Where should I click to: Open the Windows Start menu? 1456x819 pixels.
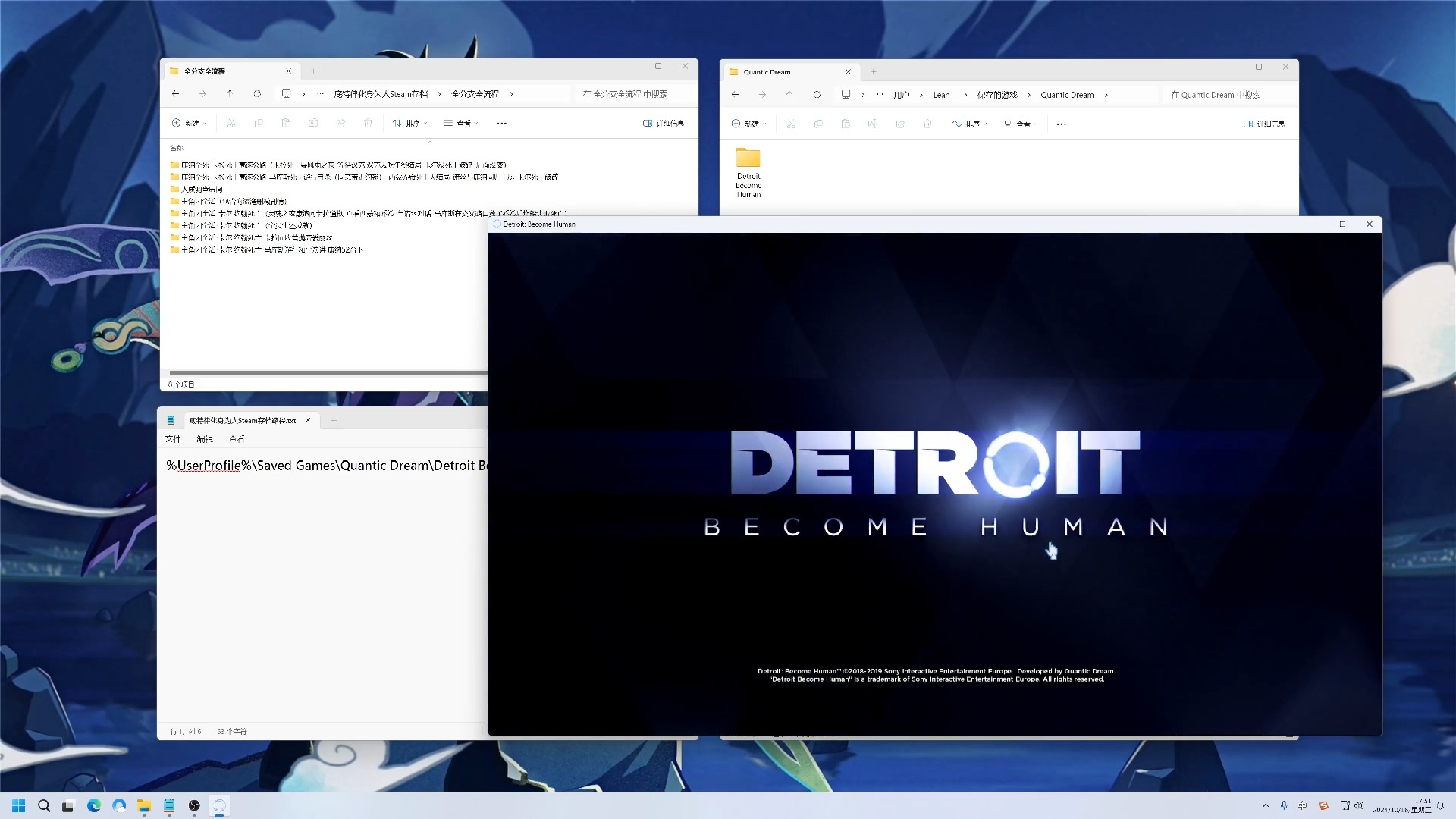click(18, 805)
